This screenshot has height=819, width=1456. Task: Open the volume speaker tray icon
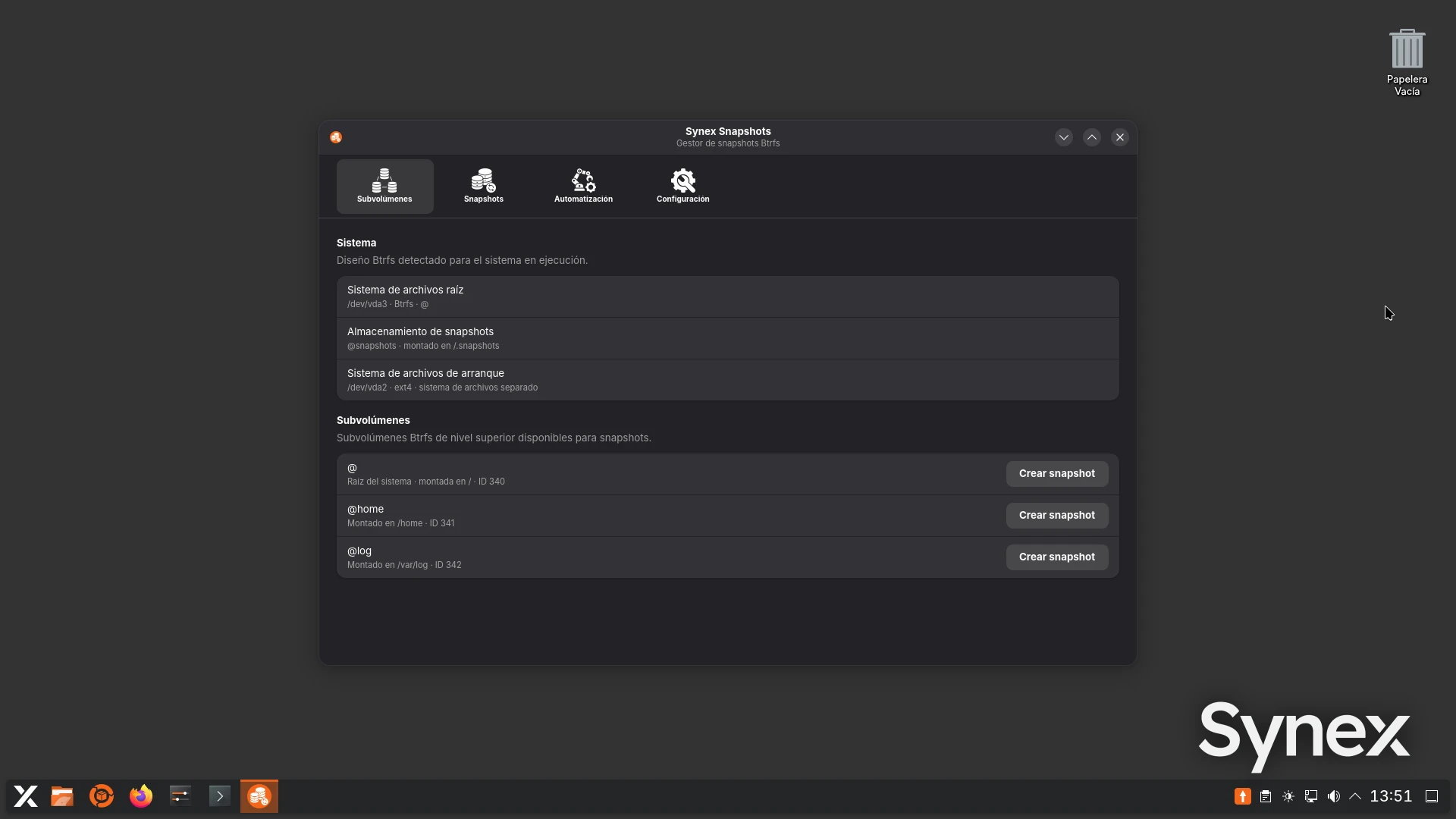(1334, 796)
